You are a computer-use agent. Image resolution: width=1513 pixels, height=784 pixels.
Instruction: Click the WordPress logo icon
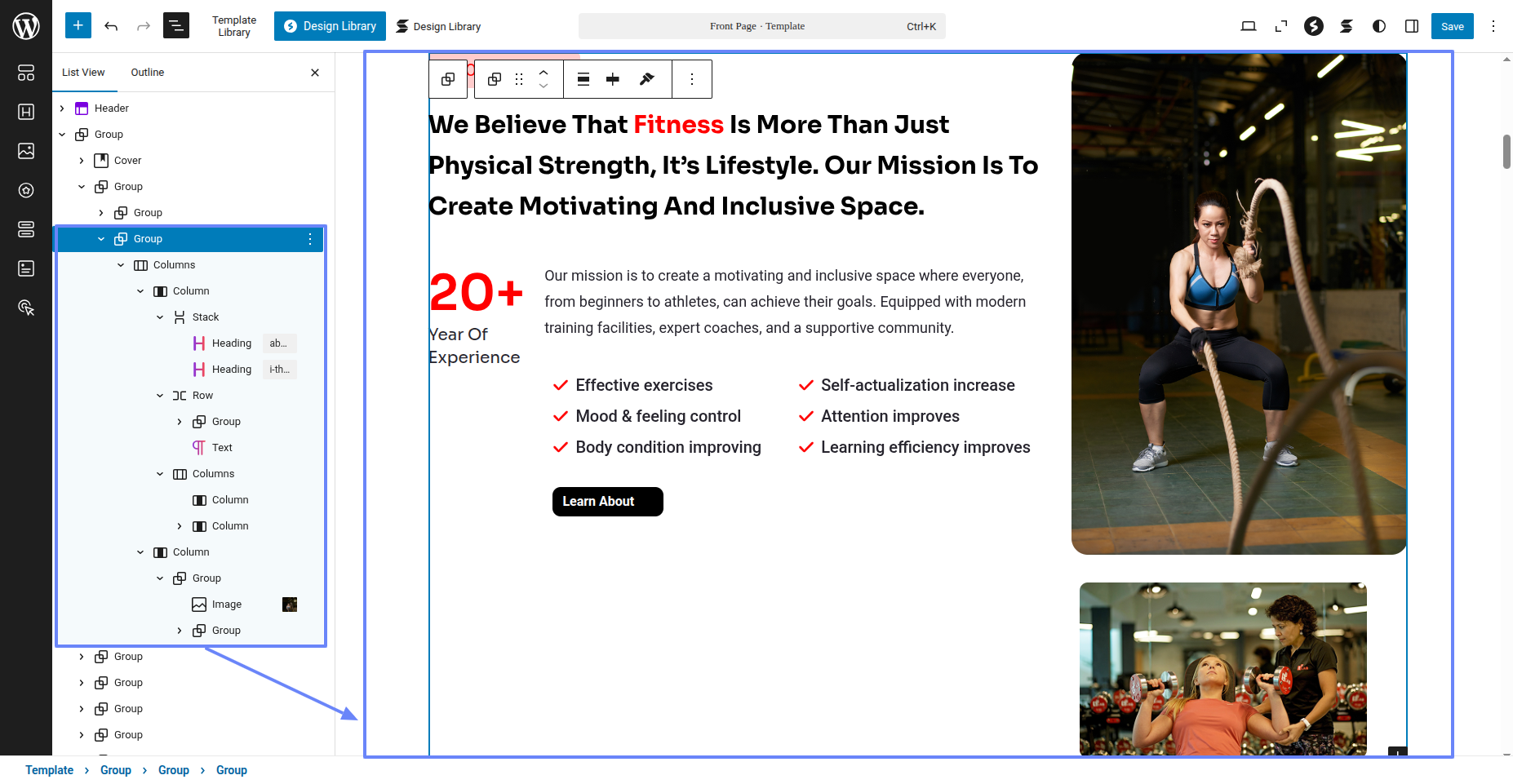(26, 26)
